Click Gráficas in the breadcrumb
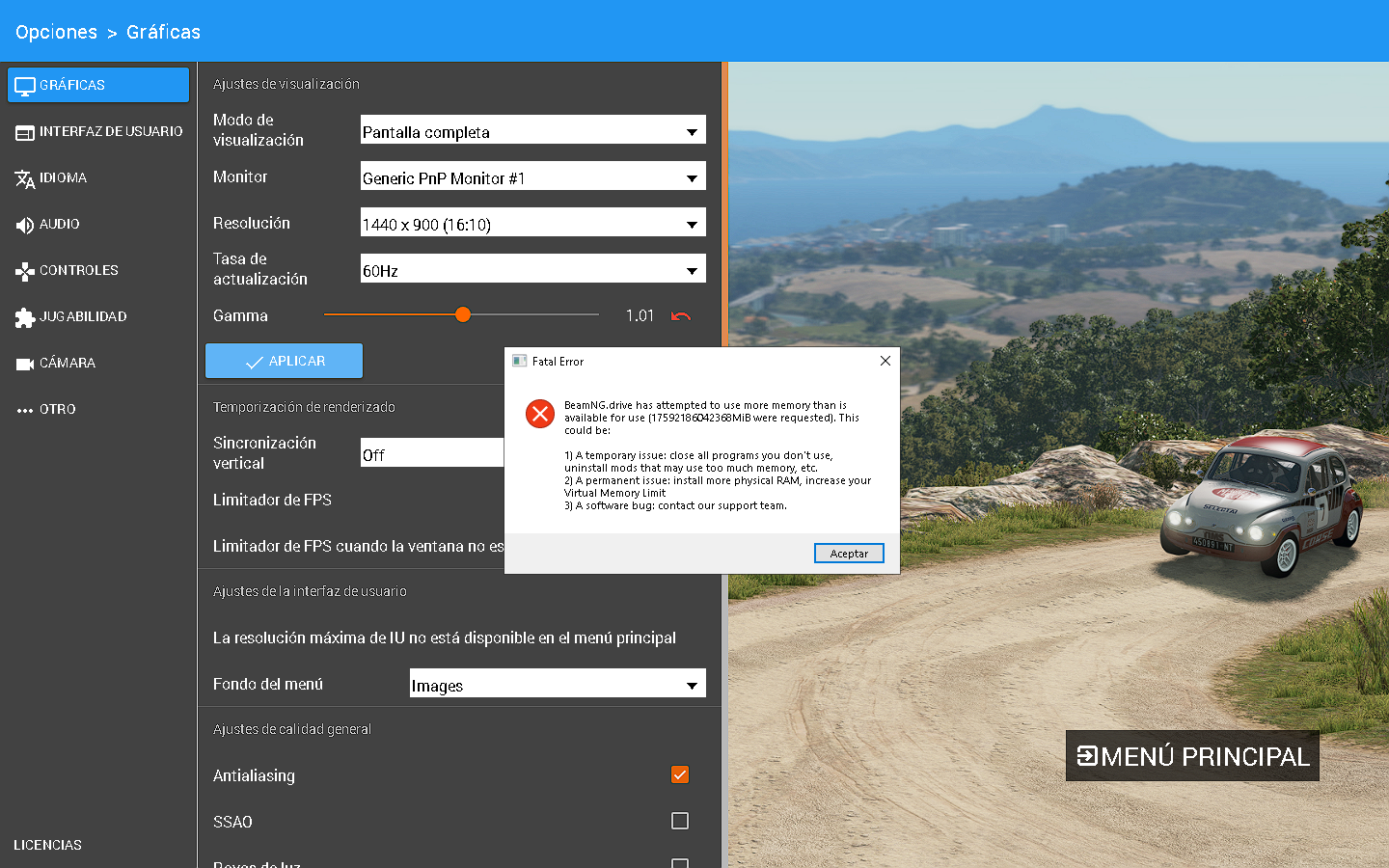Image resolution: width=1389 pixels, height=868 pixels. tap(163, 32)
